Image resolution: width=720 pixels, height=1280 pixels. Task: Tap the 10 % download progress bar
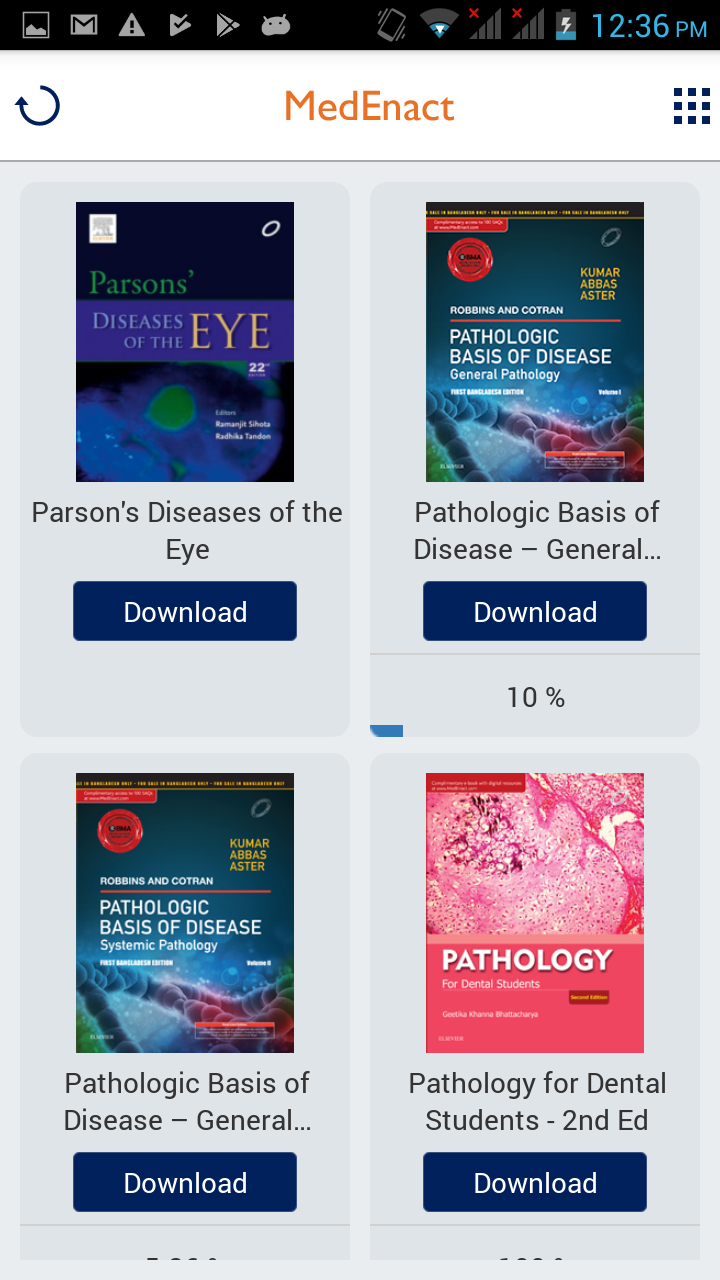point(535,731)
